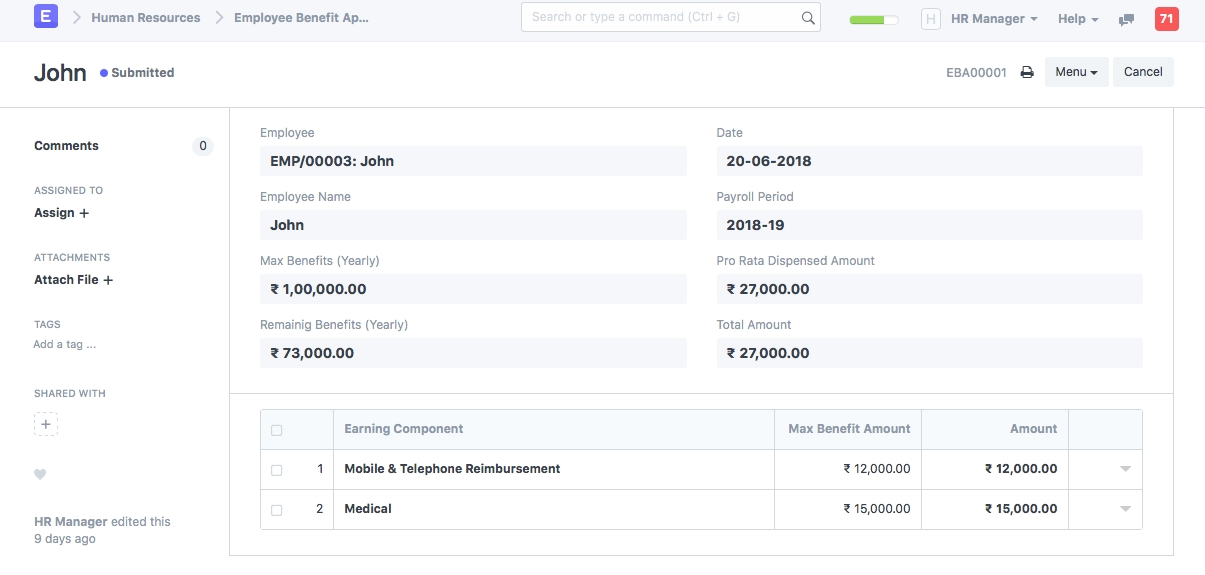
Task: Focus the search or type a command field
Action: pyautogui.click(x=660, y=17)
